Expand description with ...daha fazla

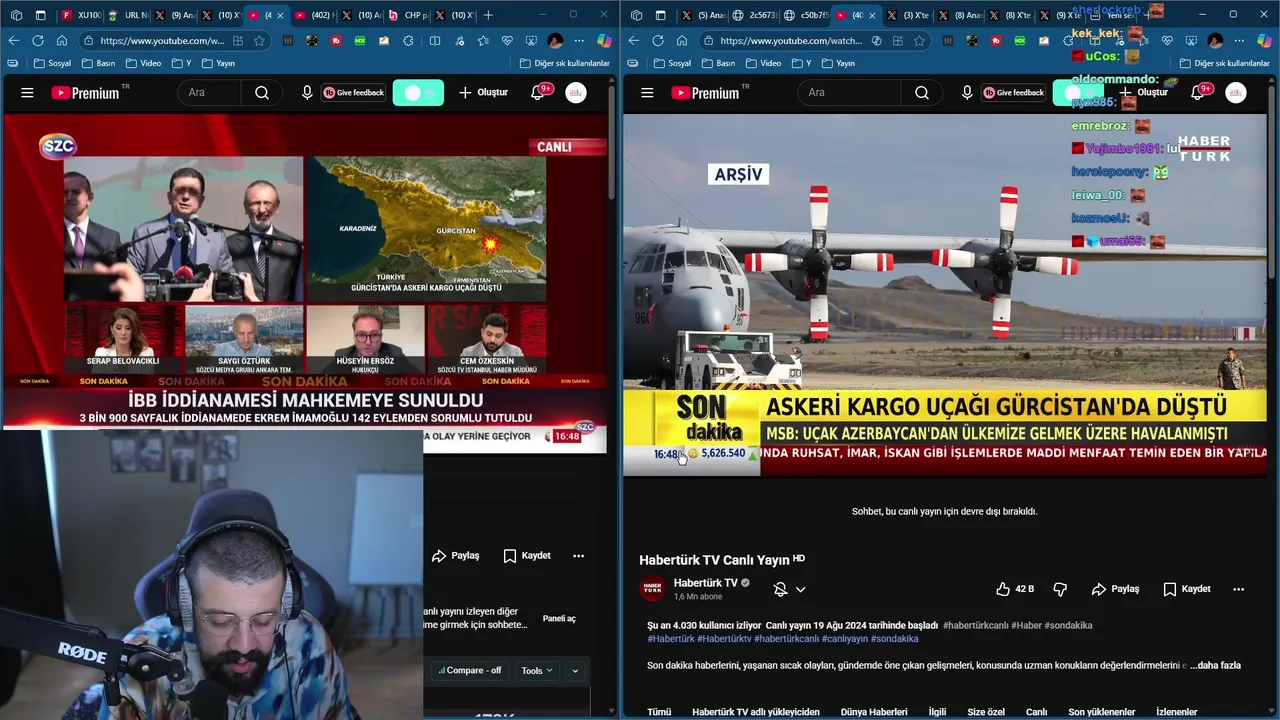click(x=1215, y=665)
